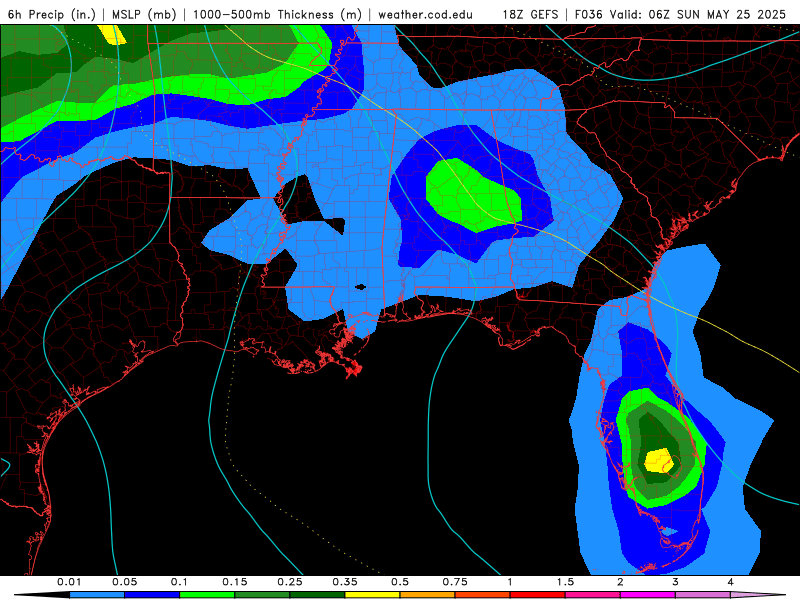Click the 0.25 legend value
This screenshot has width=800, height=600.
coord(290,582)
